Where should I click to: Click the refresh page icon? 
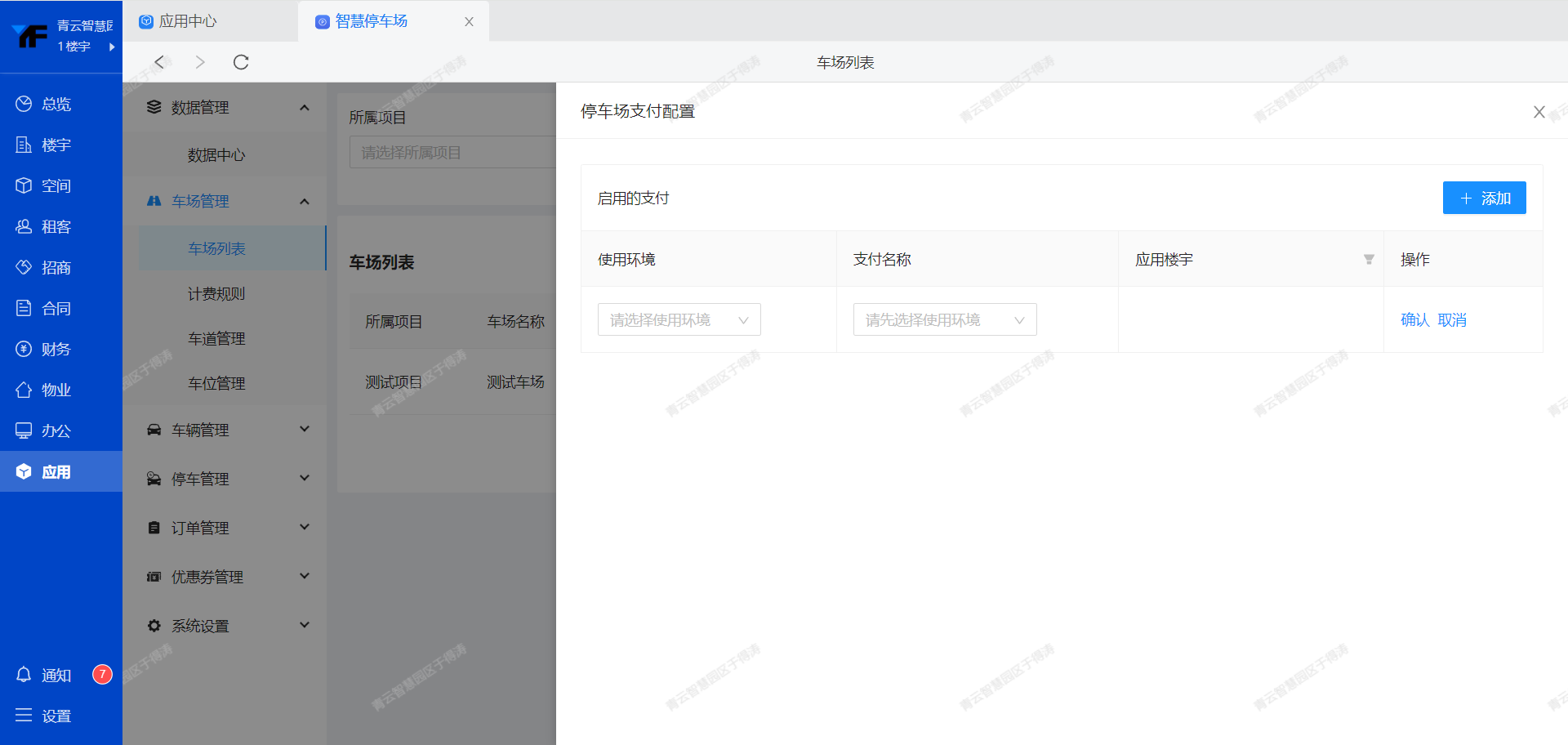241,62
